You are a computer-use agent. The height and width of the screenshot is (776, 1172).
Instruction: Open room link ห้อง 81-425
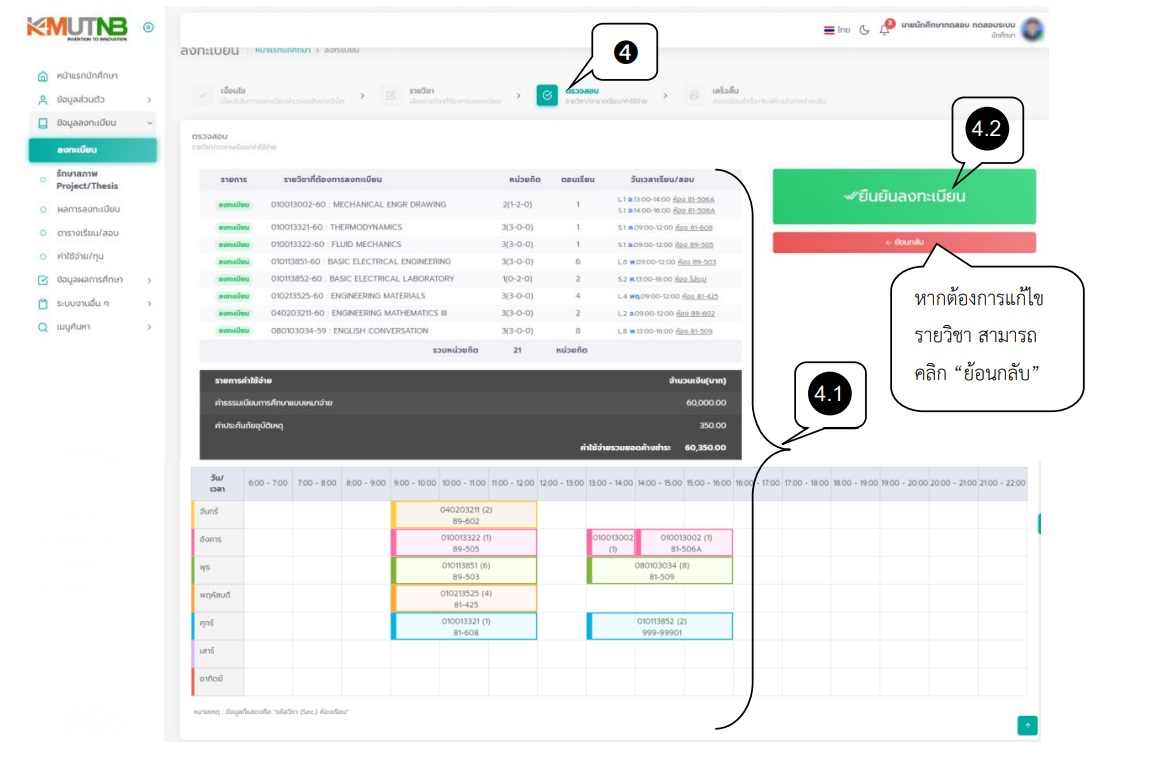(x=699, y=296)
